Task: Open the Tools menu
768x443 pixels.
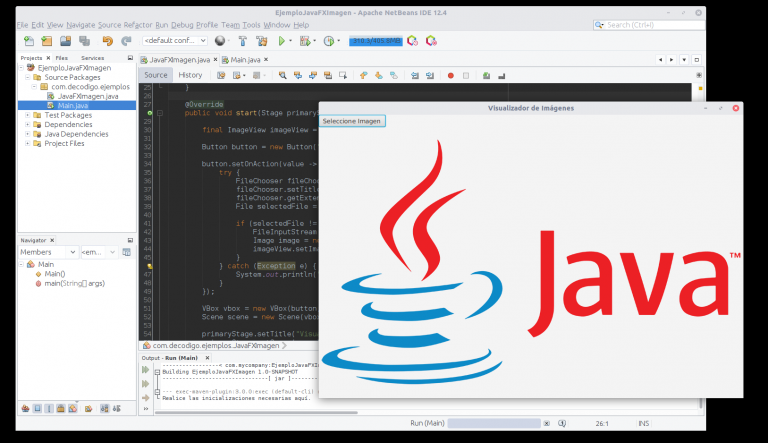Action: (251, 25)
